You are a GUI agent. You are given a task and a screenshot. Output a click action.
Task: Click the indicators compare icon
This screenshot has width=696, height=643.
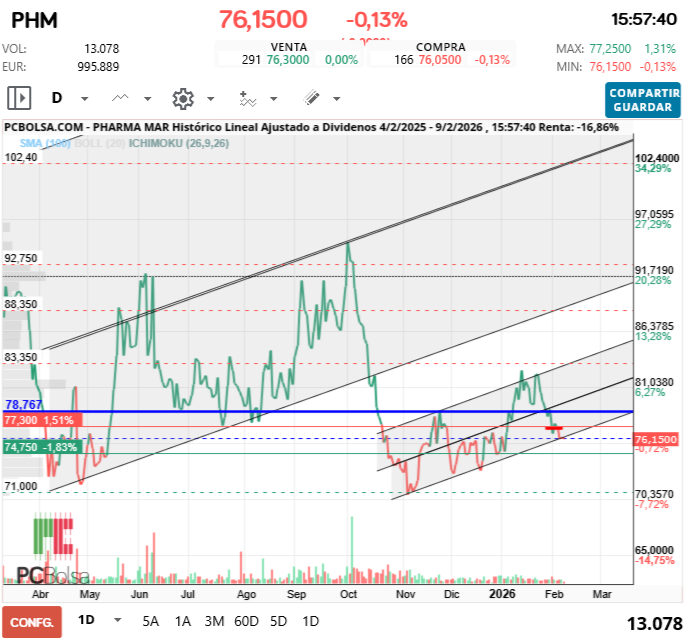coord(247,98)
